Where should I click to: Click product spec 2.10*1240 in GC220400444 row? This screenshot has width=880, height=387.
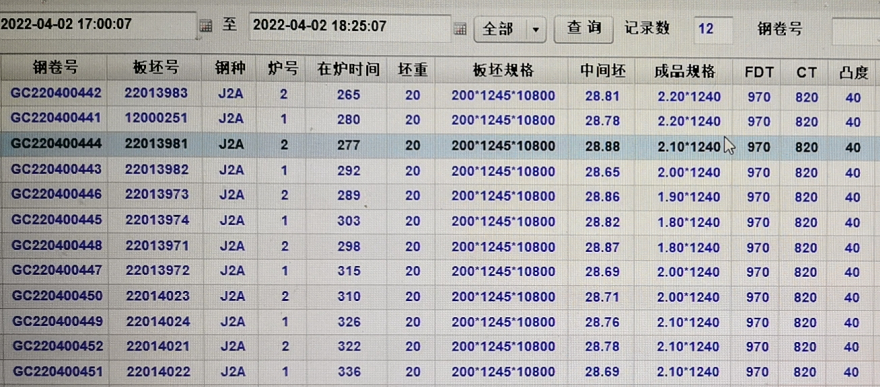pos(689,147)
